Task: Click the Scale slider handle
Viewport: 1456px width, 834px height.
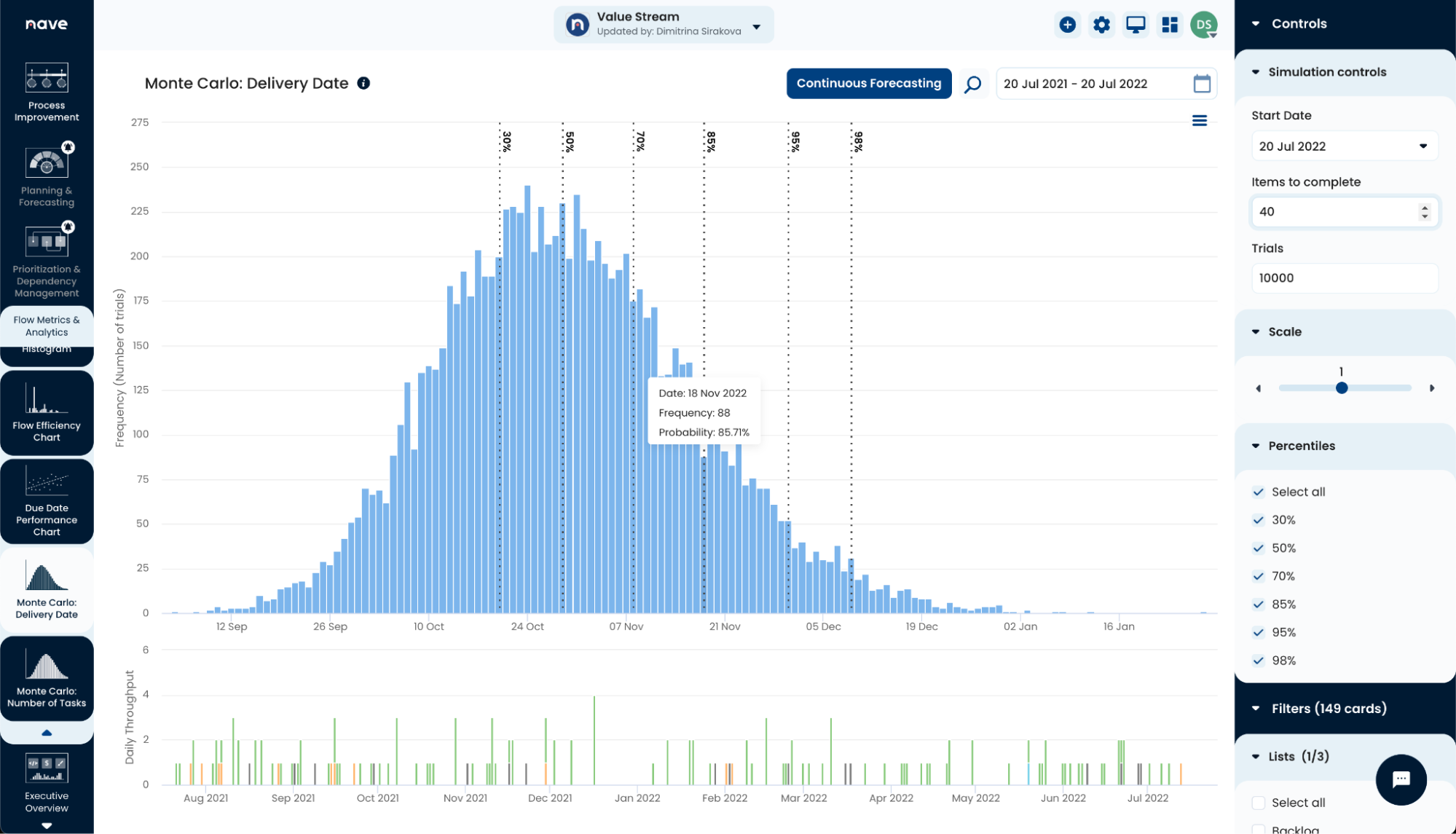Action: coord(1342,388)
